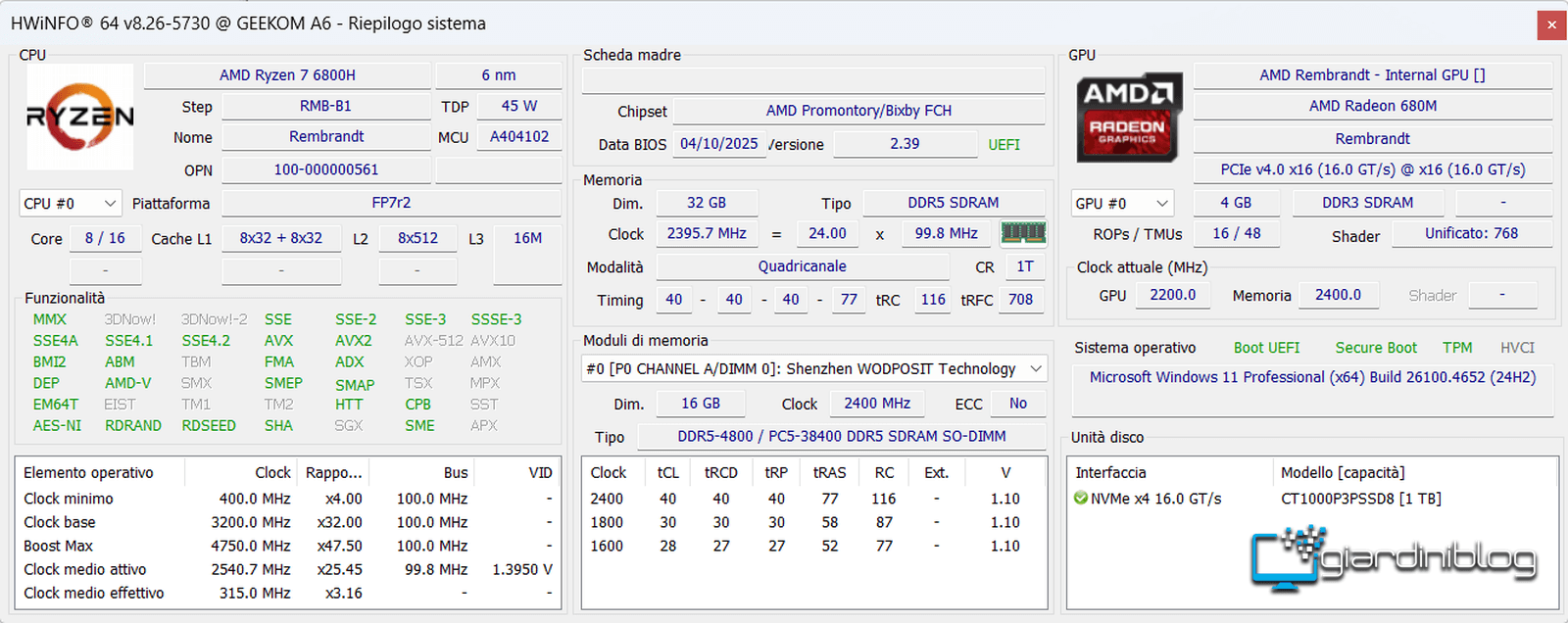1568x623 pixels.
Task: Click the 32 GB memory size
Action: pos(707,203)
